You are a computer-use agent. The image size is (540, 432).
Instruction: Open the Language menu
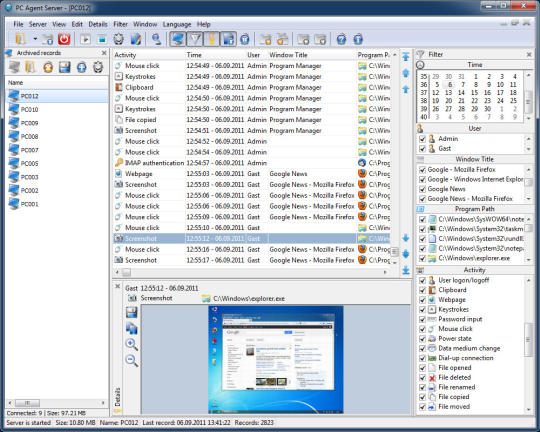coord(177,24)
